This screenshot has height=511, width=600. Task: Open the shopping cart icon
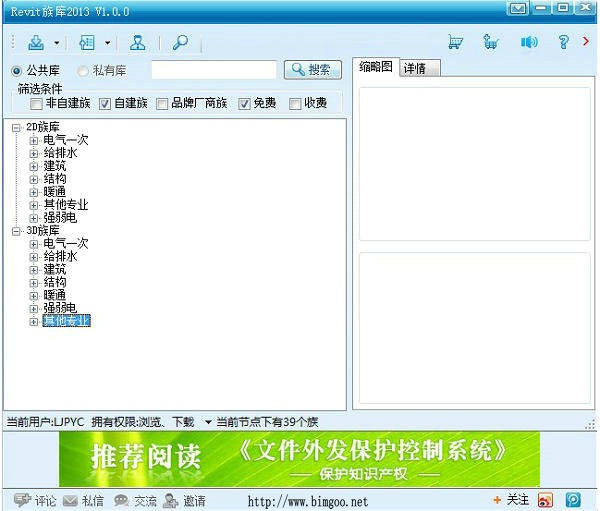click(x=455, y=43)
